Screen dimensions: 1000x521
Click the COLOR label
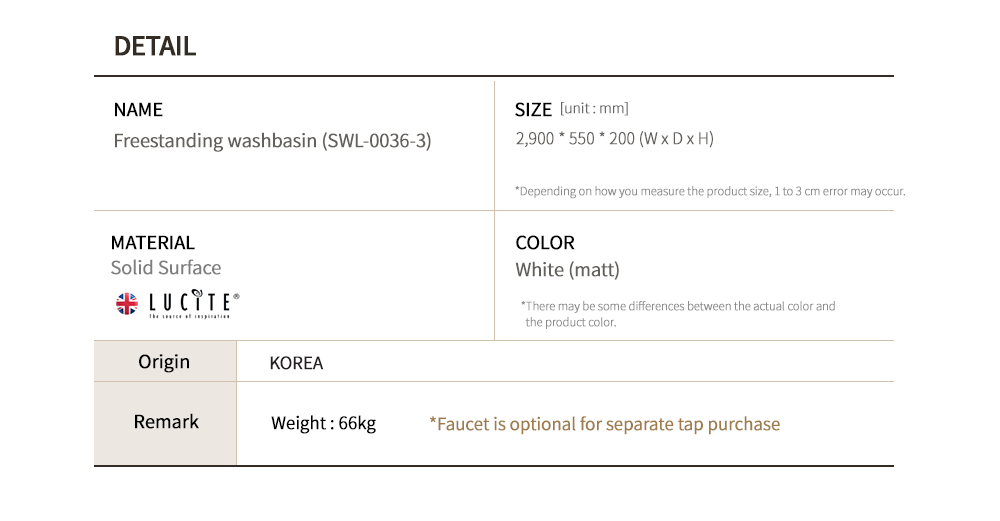[x=545, y=243]
